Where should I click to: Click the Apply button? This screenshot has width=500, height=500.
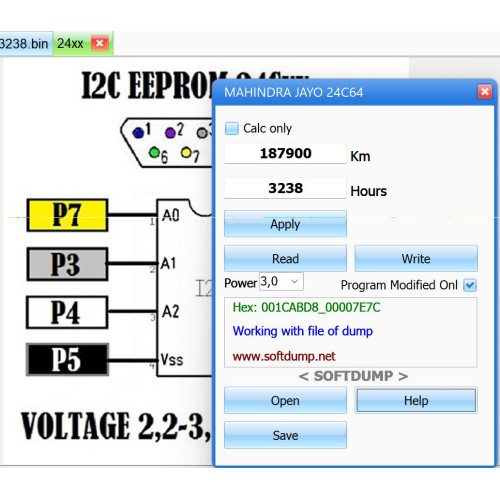(285, 224)
